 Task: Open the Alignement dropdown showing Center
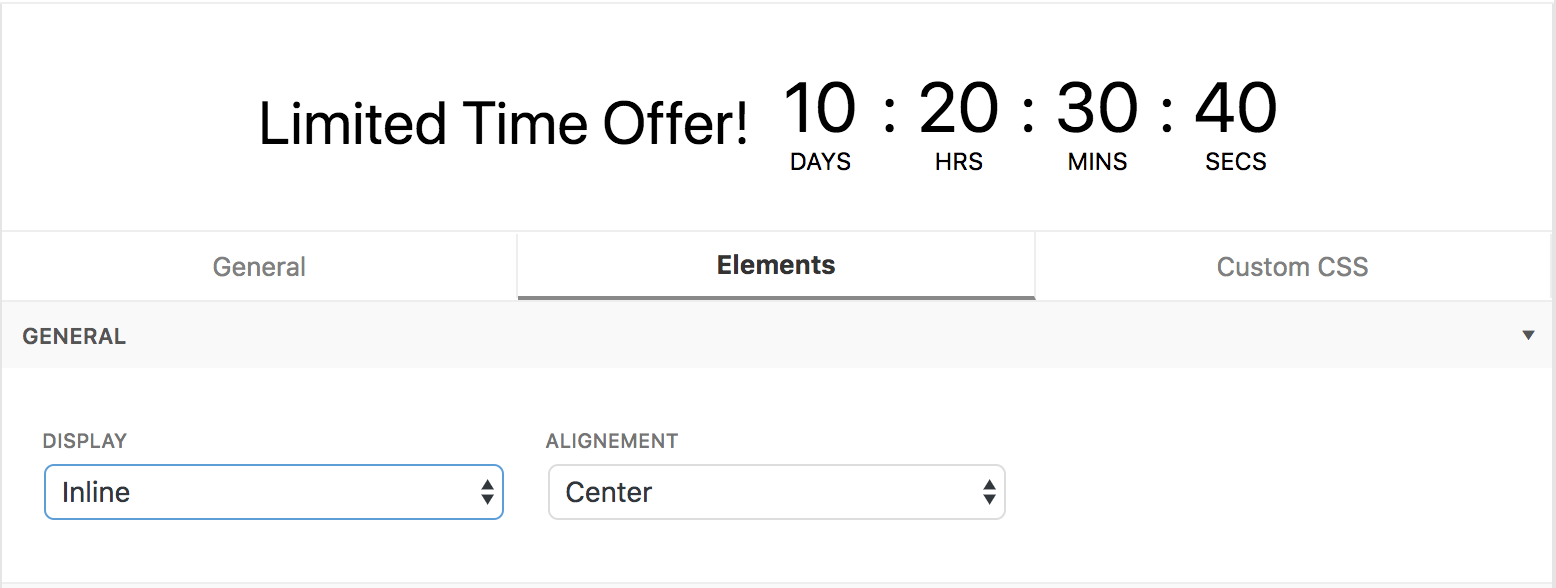[x=776, y=492]
